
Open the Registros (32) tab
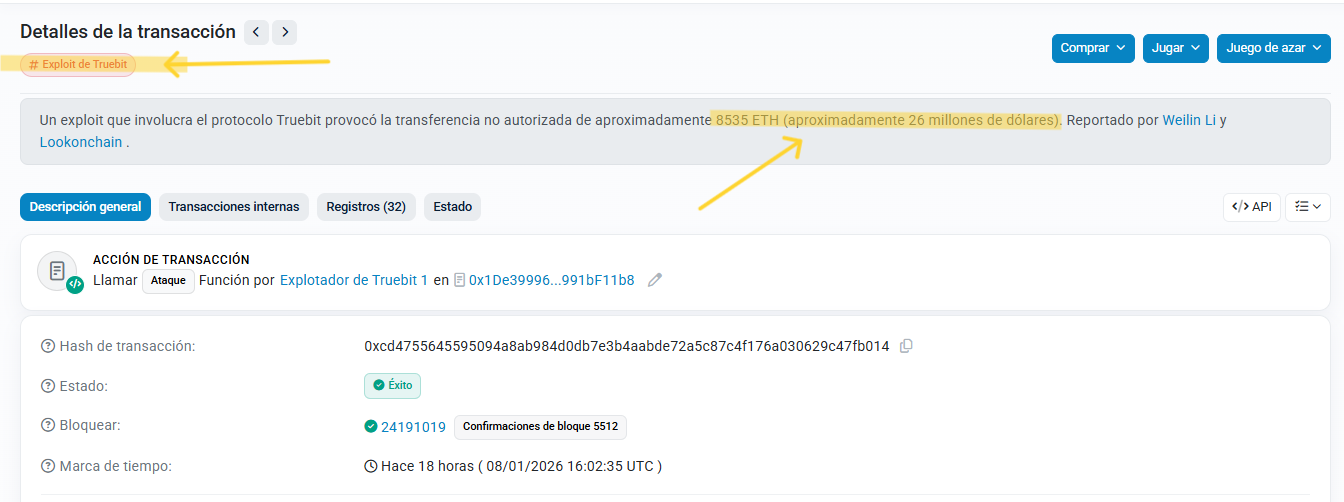(366, 207)
